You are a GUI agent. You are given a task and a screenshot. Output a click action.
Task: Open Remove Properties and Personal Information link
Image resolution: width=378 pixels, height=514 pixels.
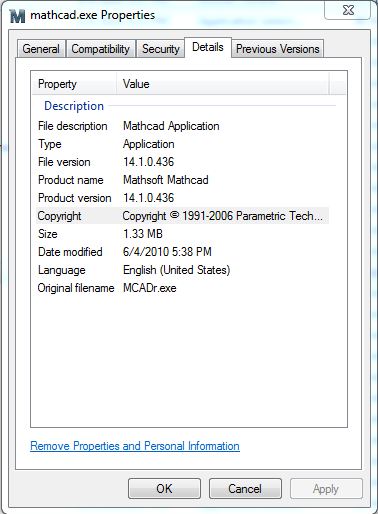coord(135,446)
